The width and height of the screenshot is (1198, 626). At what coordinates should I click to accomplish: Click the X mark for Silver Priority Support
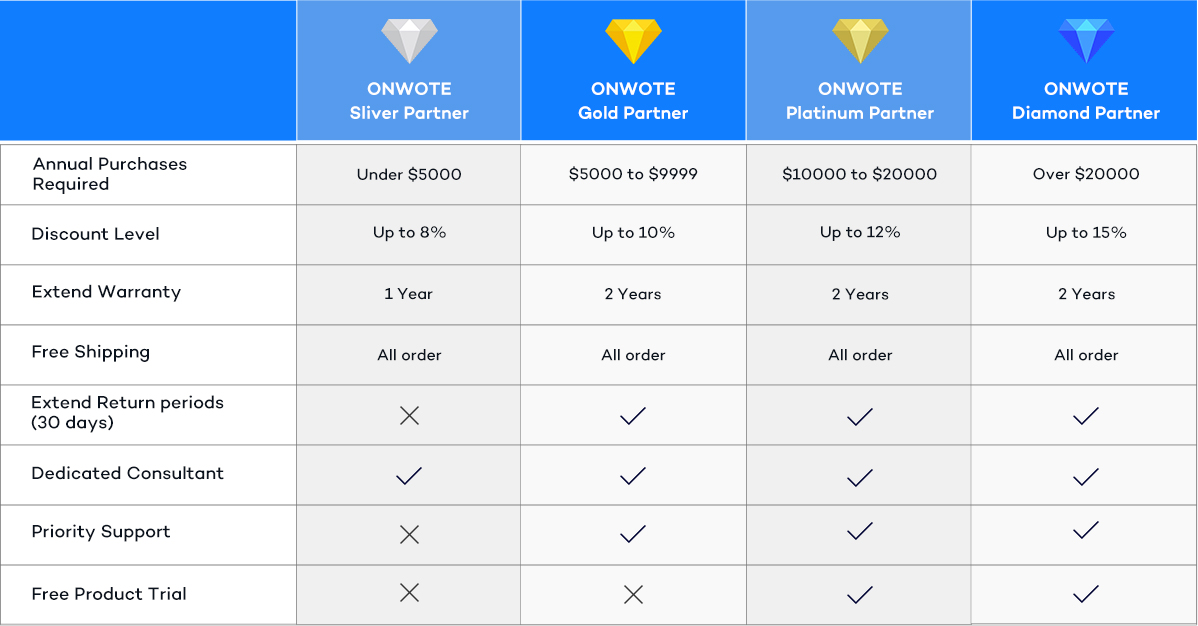coord(409,535)
